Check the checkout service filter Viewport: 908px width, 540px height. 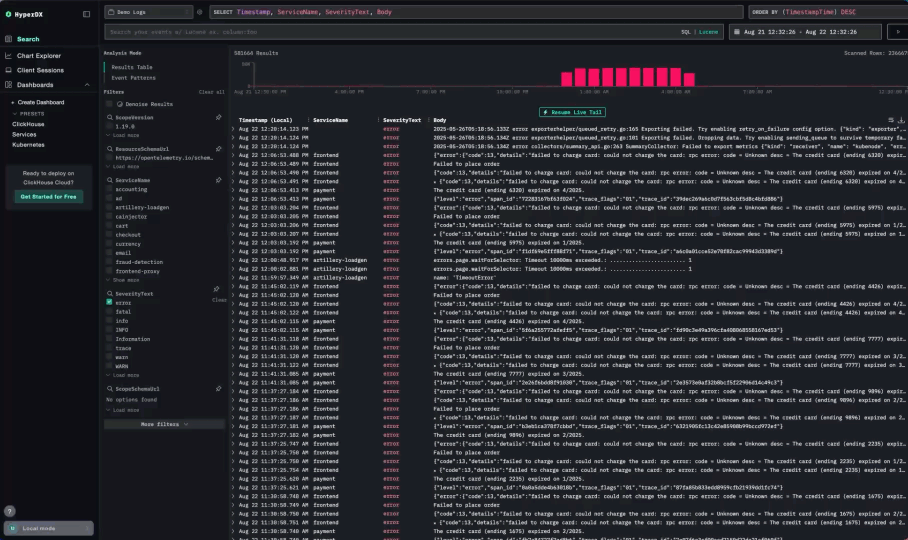(109, 234)
